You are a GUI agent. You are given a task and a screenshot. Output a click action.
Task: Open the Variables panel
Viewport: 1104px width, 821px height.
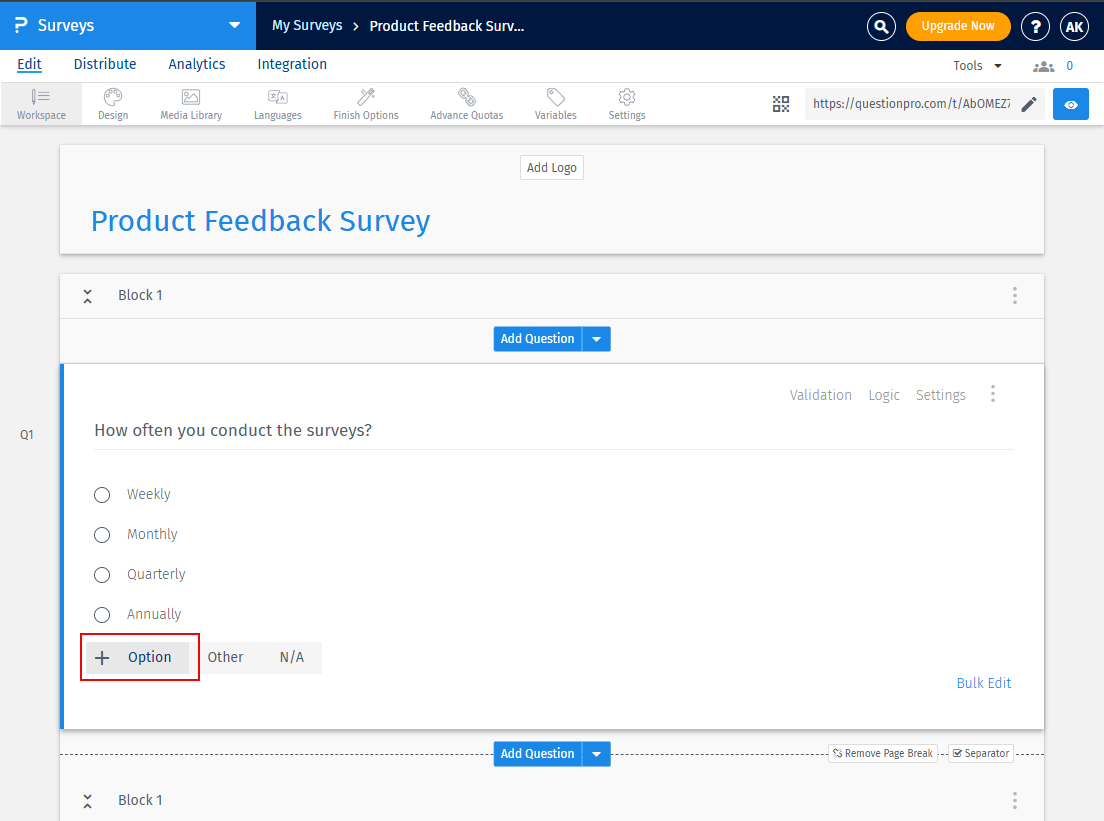[x=555, y=104]
